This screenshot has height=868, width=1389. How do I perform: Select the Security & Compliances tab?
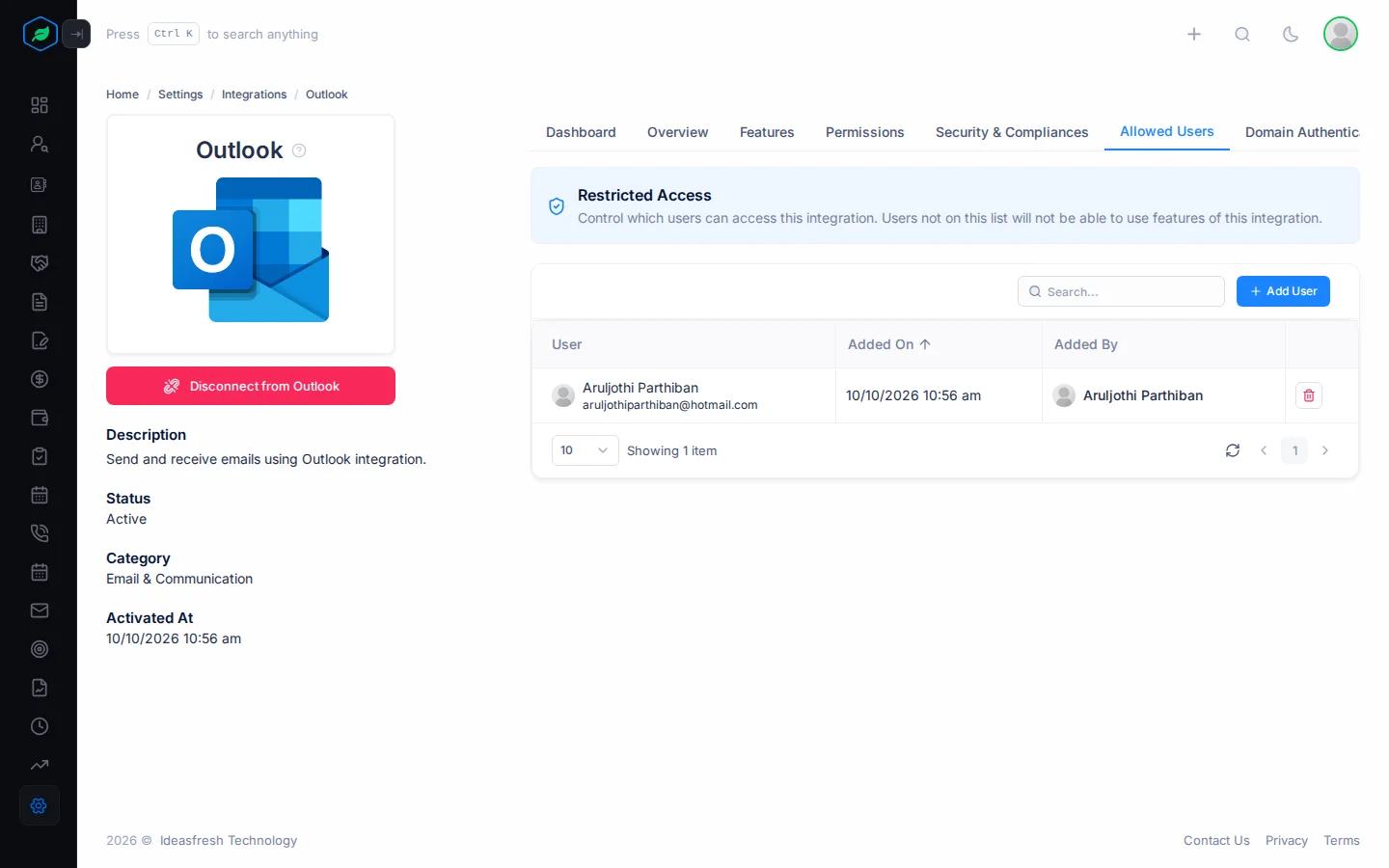[x=1012, y=132]
